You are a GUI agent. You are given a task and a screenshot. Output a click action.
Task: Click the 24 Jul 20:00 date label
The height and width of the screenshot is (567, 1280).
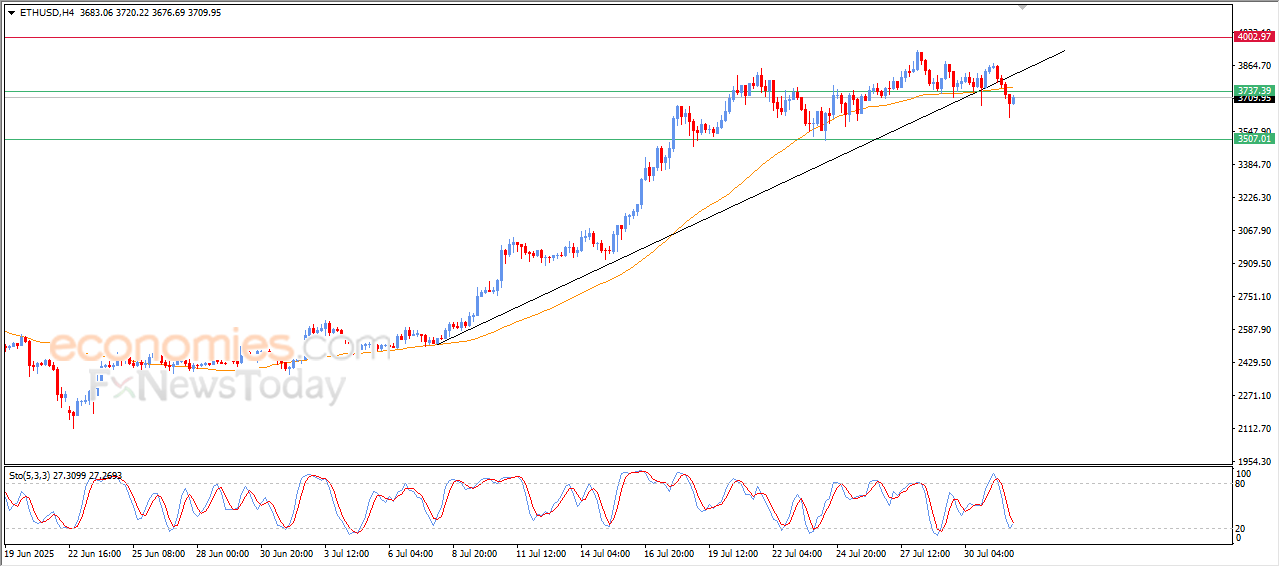click(862, 552)
